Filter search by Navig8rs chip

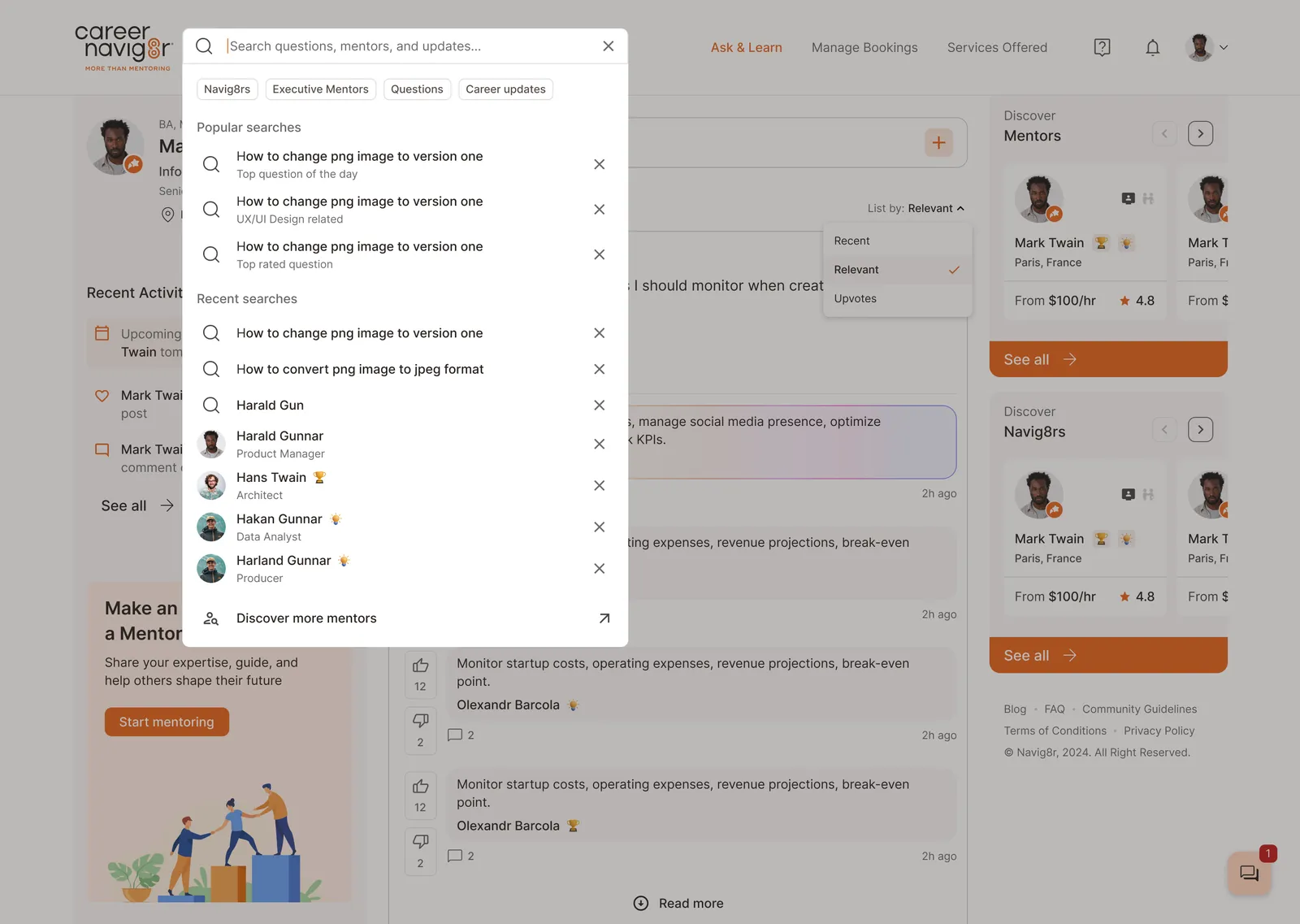tap(227, 89)
